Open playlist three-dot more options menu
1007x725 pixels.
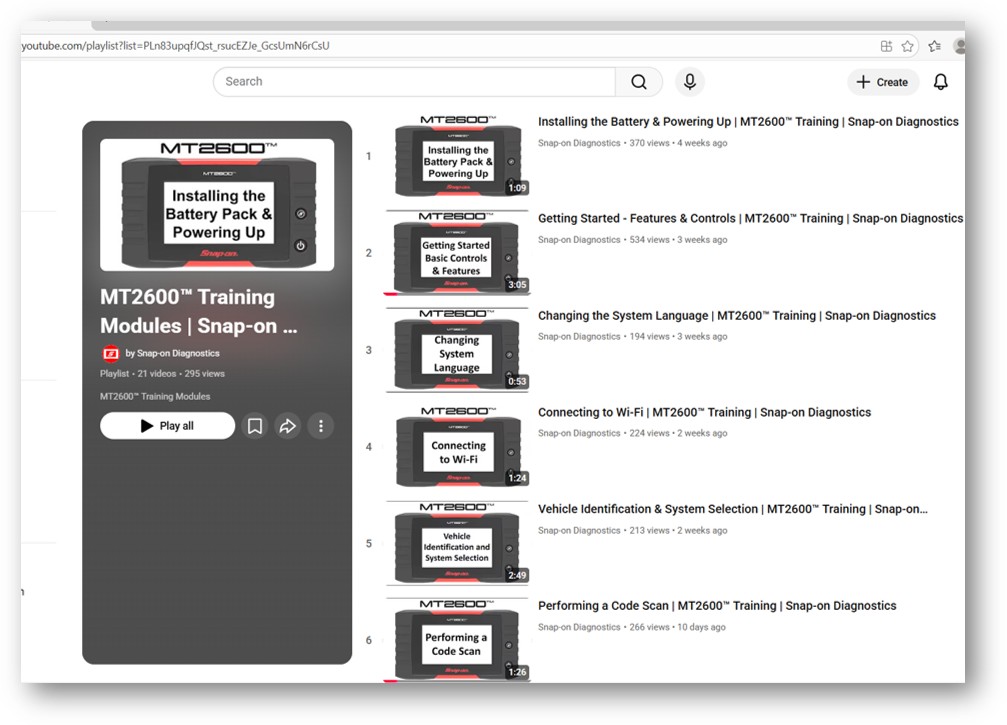tap(321, 426)
